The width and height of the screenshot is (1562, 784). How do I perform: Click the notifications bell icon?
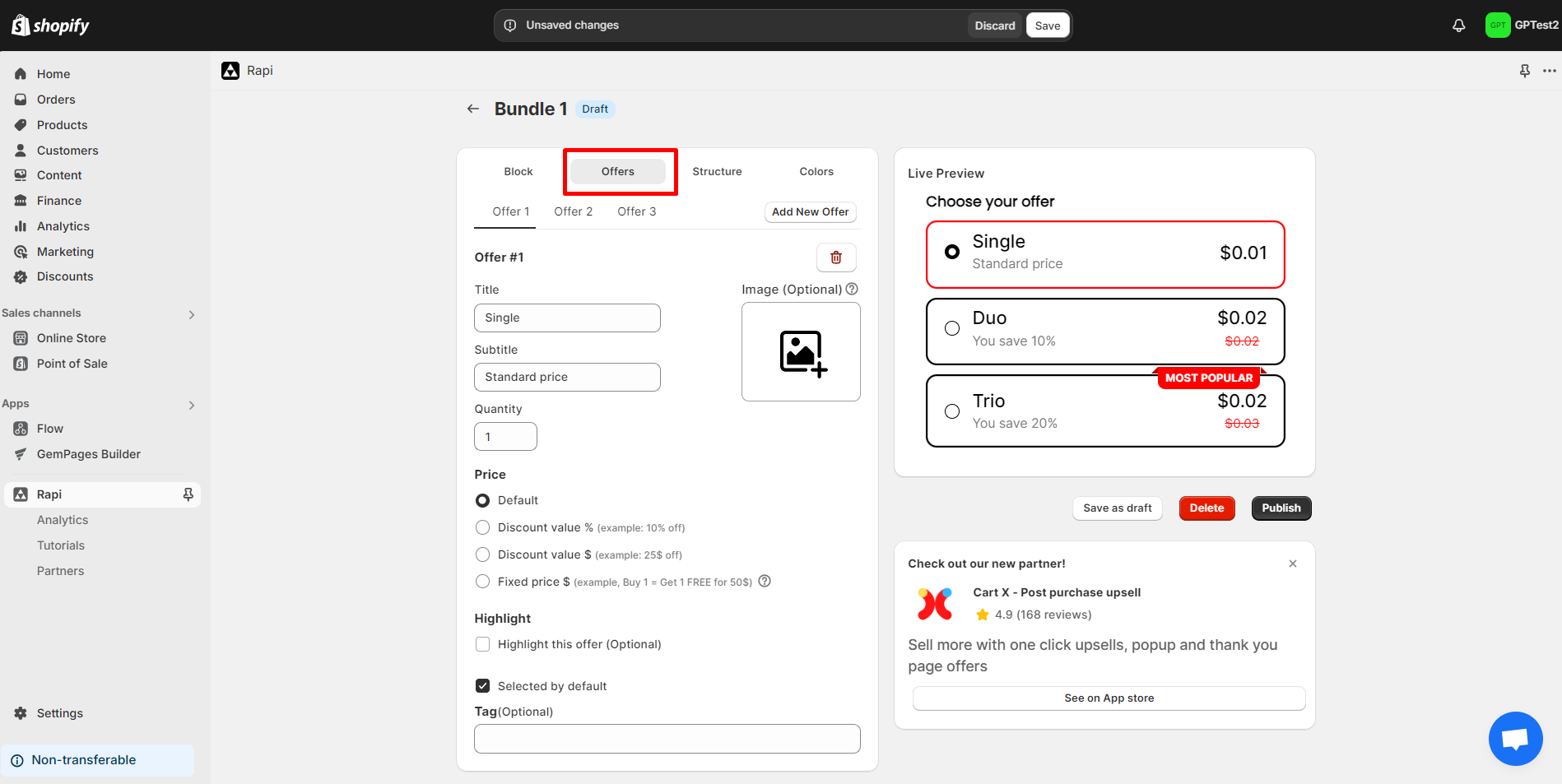(1458, 25)
